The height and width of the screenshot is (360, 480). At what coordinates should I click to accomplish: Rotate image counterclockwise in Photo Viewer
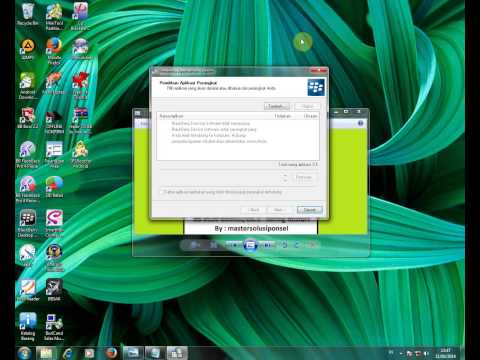tap(285, 245)
